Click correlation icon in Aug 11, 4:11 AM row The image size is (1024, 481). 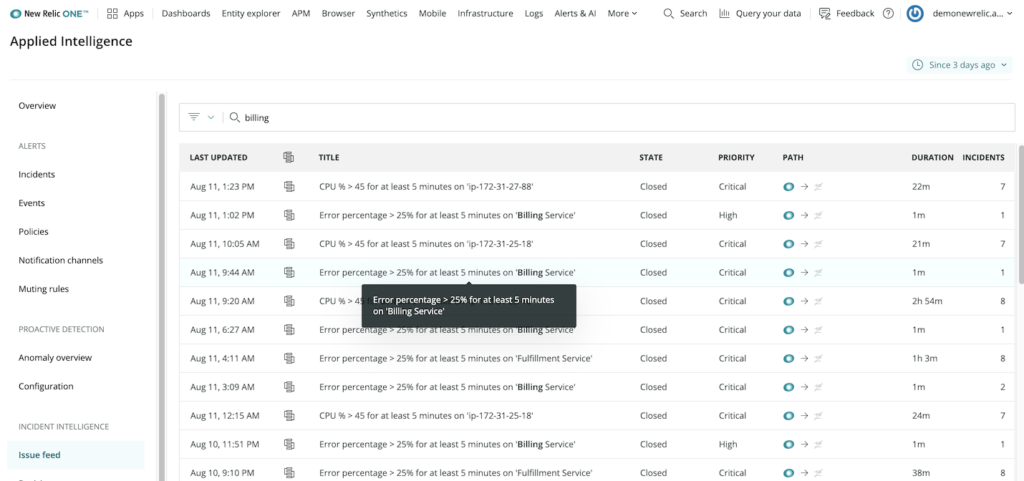click(x=289, y=358)
